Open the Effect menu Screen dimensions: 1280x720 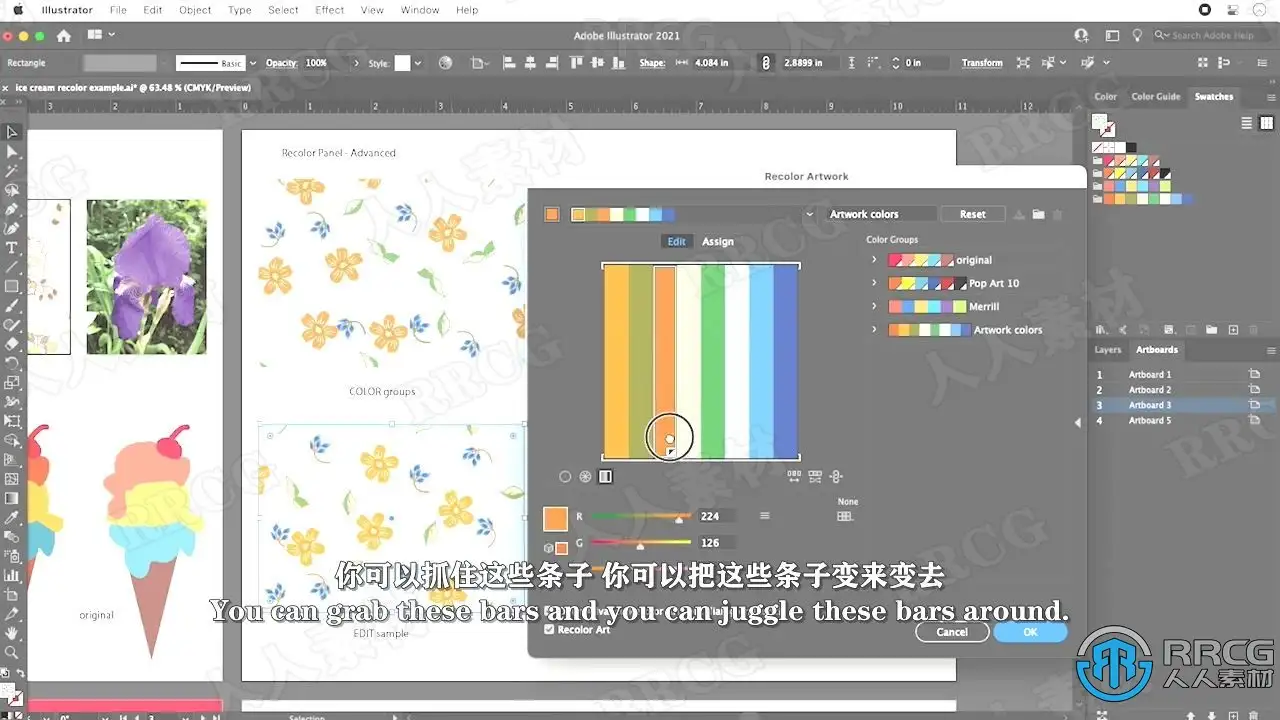click(330, 10)
